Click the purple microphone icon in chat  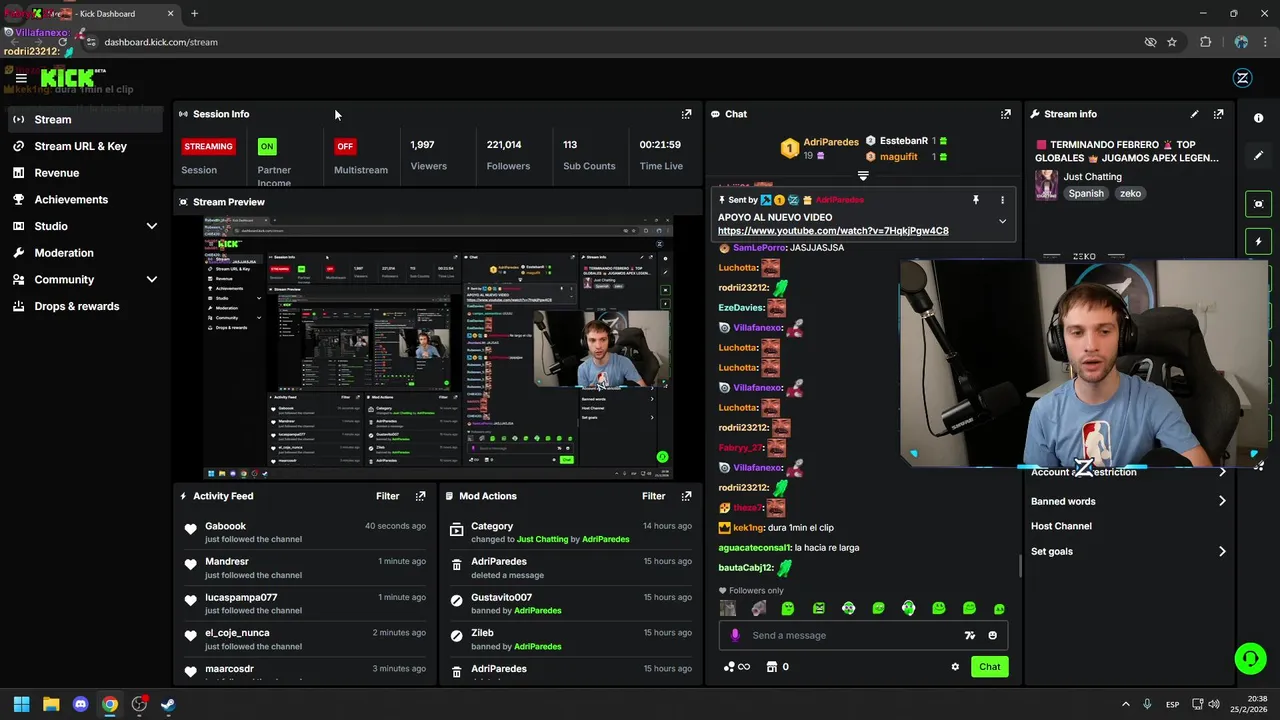(735, 635)
